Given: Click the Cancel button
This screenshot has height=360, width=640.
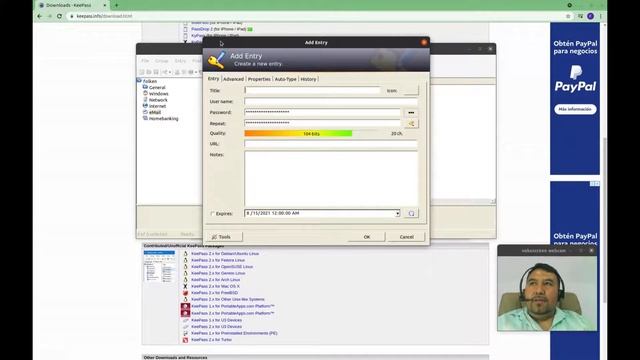Looking at the screenshot, I should point(407,237).
